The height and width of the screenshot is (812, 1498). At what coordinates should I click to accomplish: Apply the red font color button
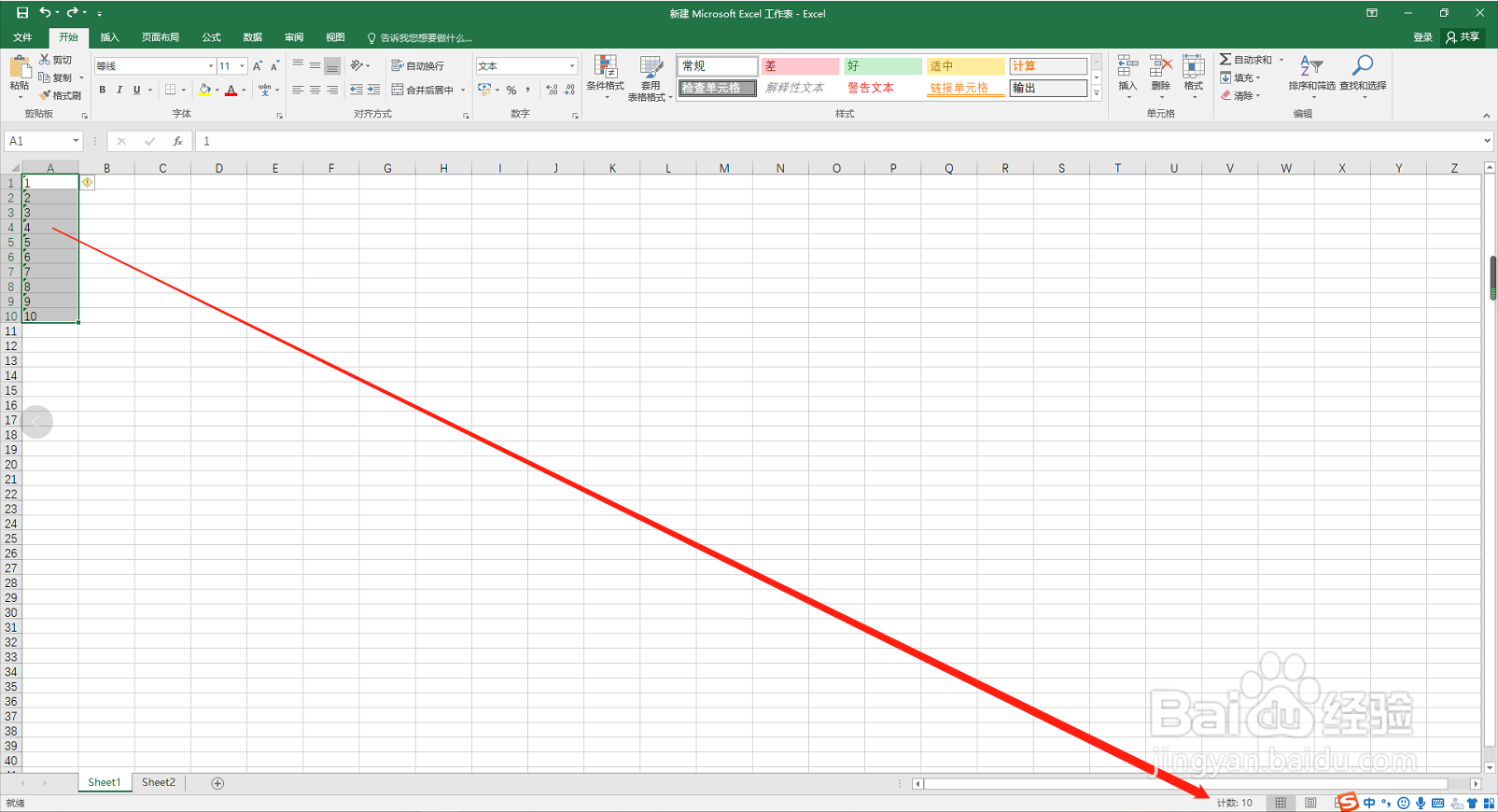pos(231,91)
